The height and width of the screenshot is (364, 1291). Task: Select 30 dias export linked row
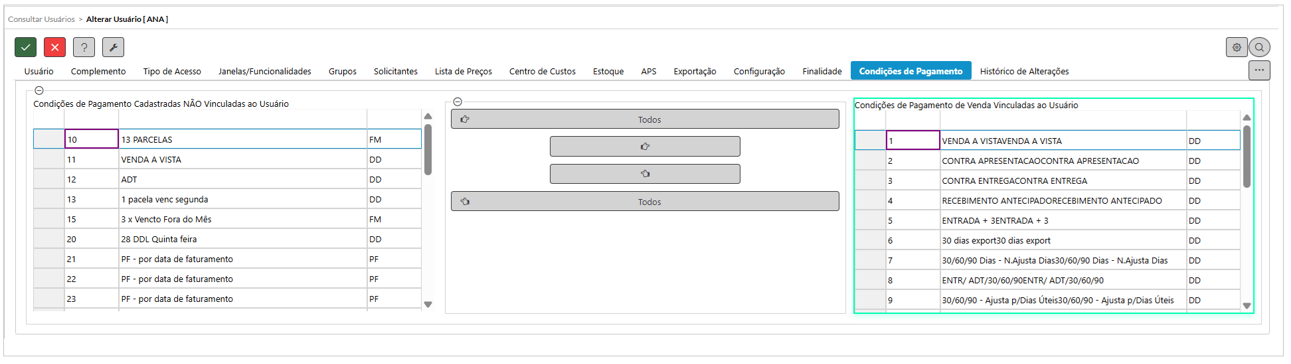pyautogui.click(x=1047, y=240)
